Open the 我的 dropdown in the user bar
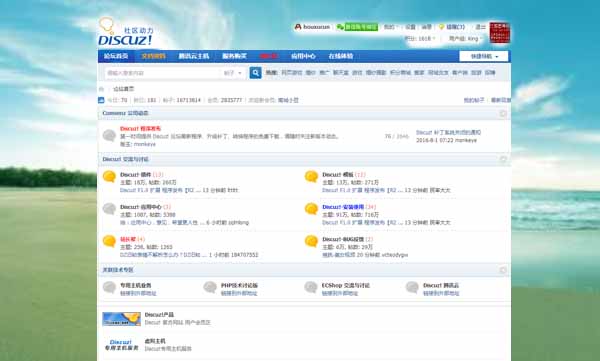Image resolution: width=600 pixels, height=361 pixels. (x=390, y=27)
